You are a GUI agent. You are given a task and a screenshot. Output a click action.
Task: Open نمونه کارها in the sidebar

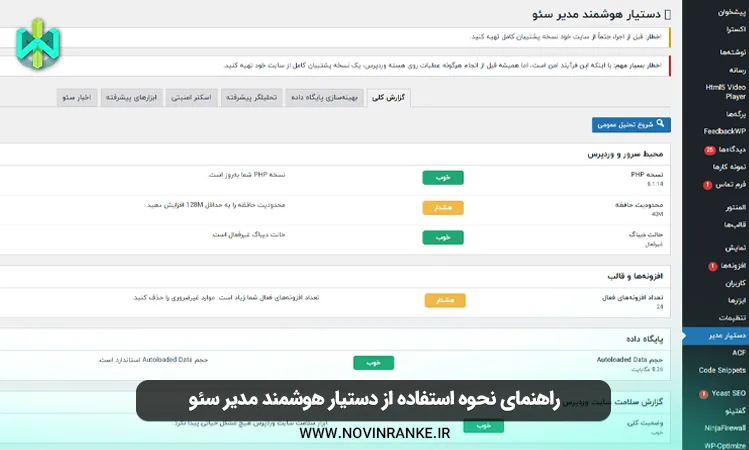click(x=729, y=167)
